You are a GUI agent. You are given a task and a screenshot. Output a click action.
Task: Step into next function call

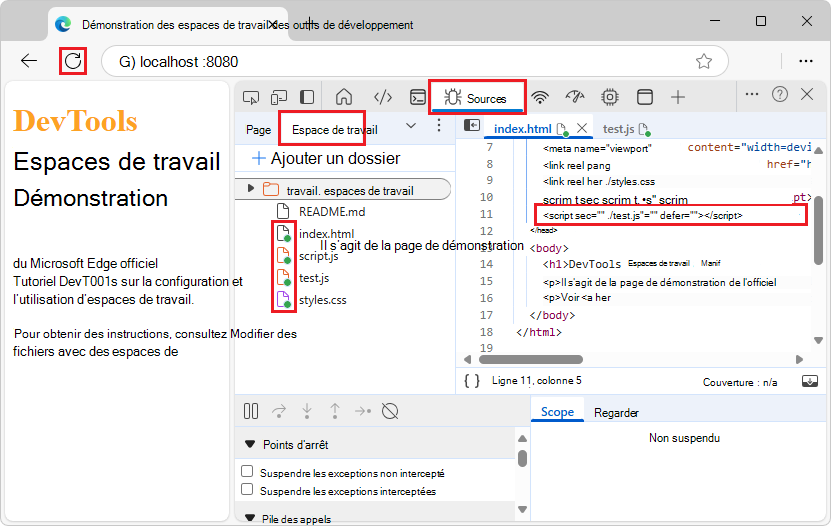(307, 411)
